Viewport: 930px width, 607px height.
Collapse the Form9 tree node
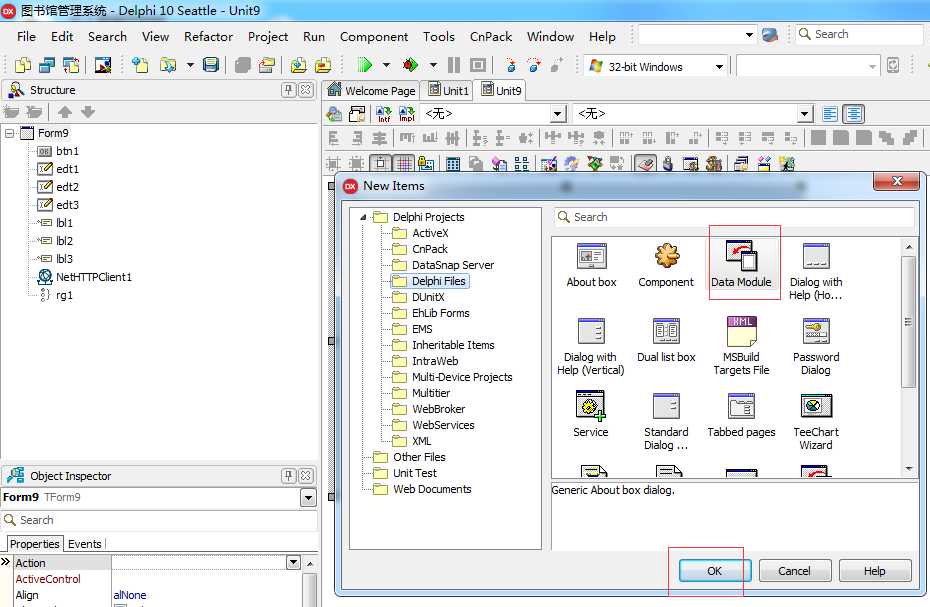click(9, 133)
